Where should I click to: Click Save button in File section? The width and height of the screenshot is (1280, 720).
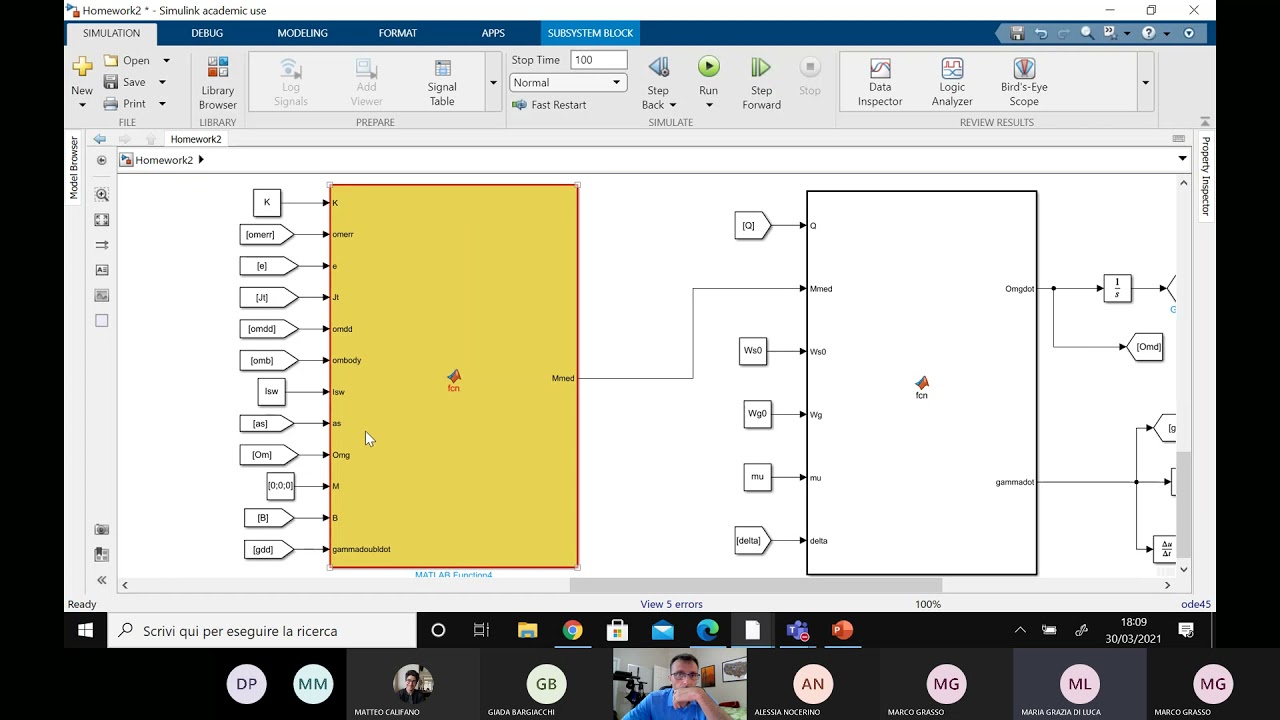click(124, 82)
